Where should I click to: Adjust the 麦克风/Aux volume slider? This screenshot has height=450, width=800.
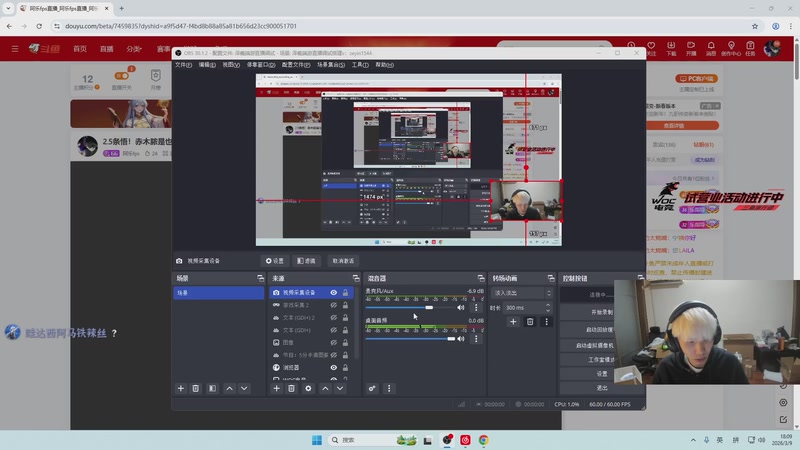coord(410,308)
